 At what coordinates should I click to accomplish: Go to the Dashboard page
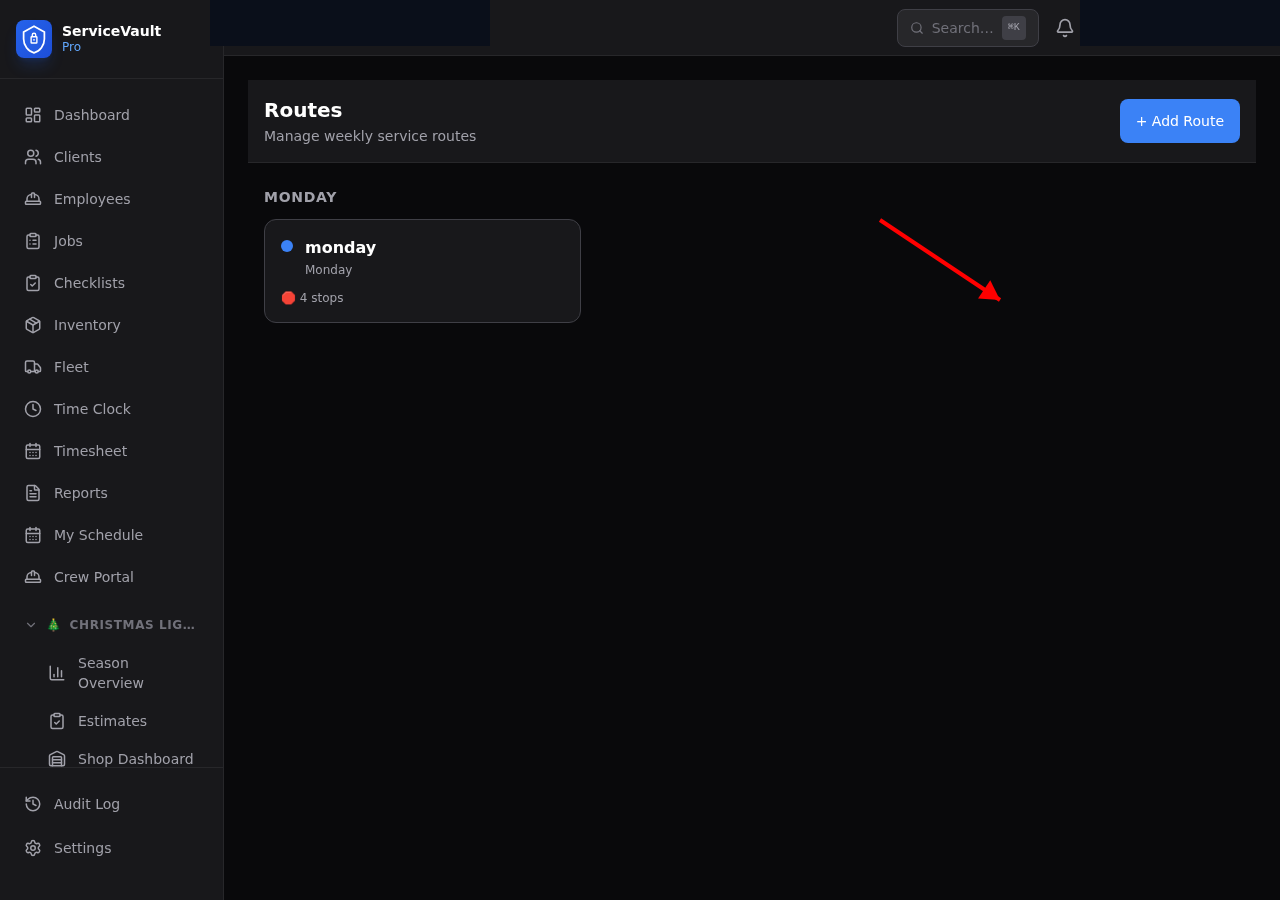91,115
